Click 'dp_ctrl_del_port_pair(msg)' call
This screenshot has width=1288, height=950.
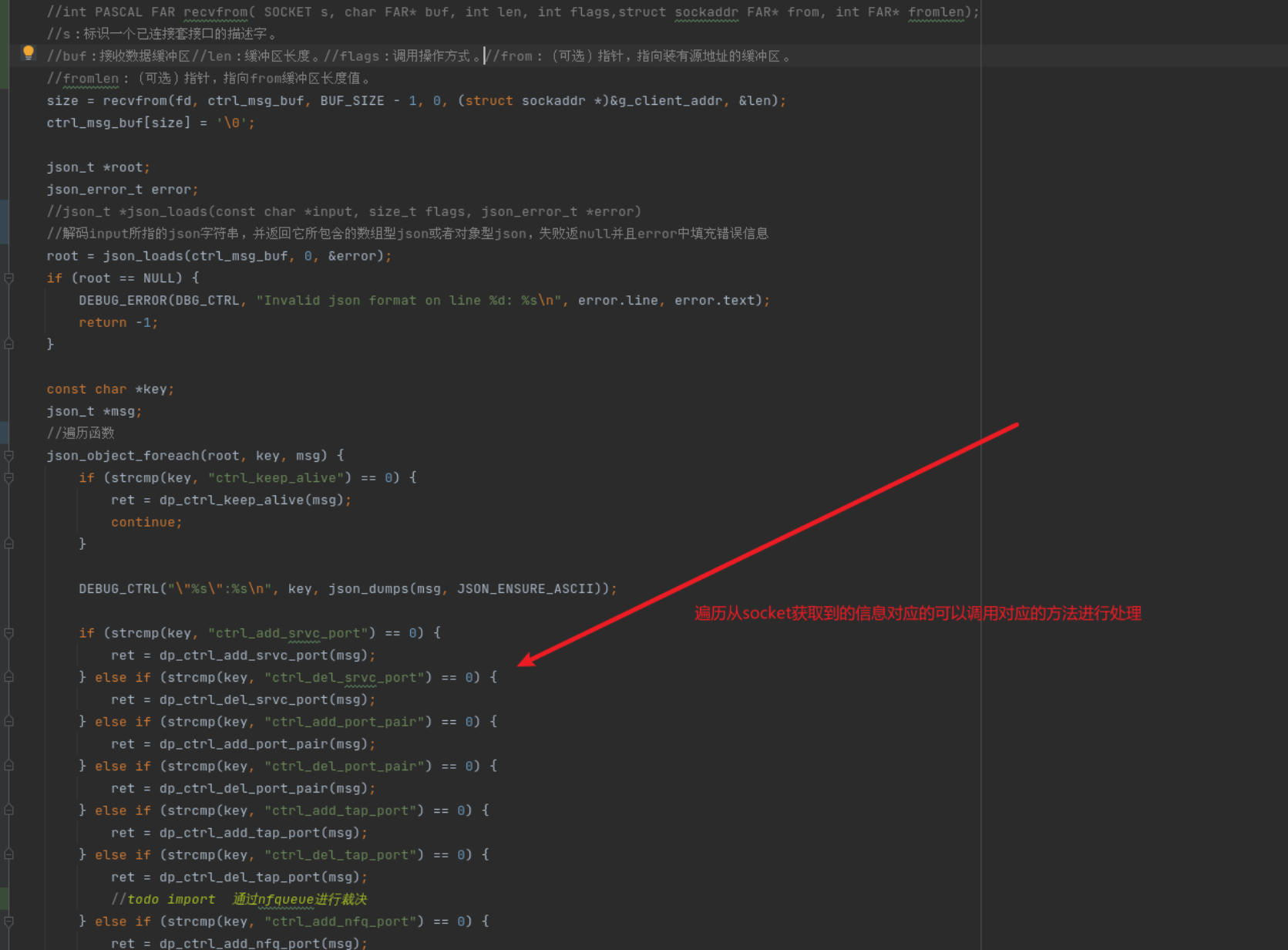263,789
